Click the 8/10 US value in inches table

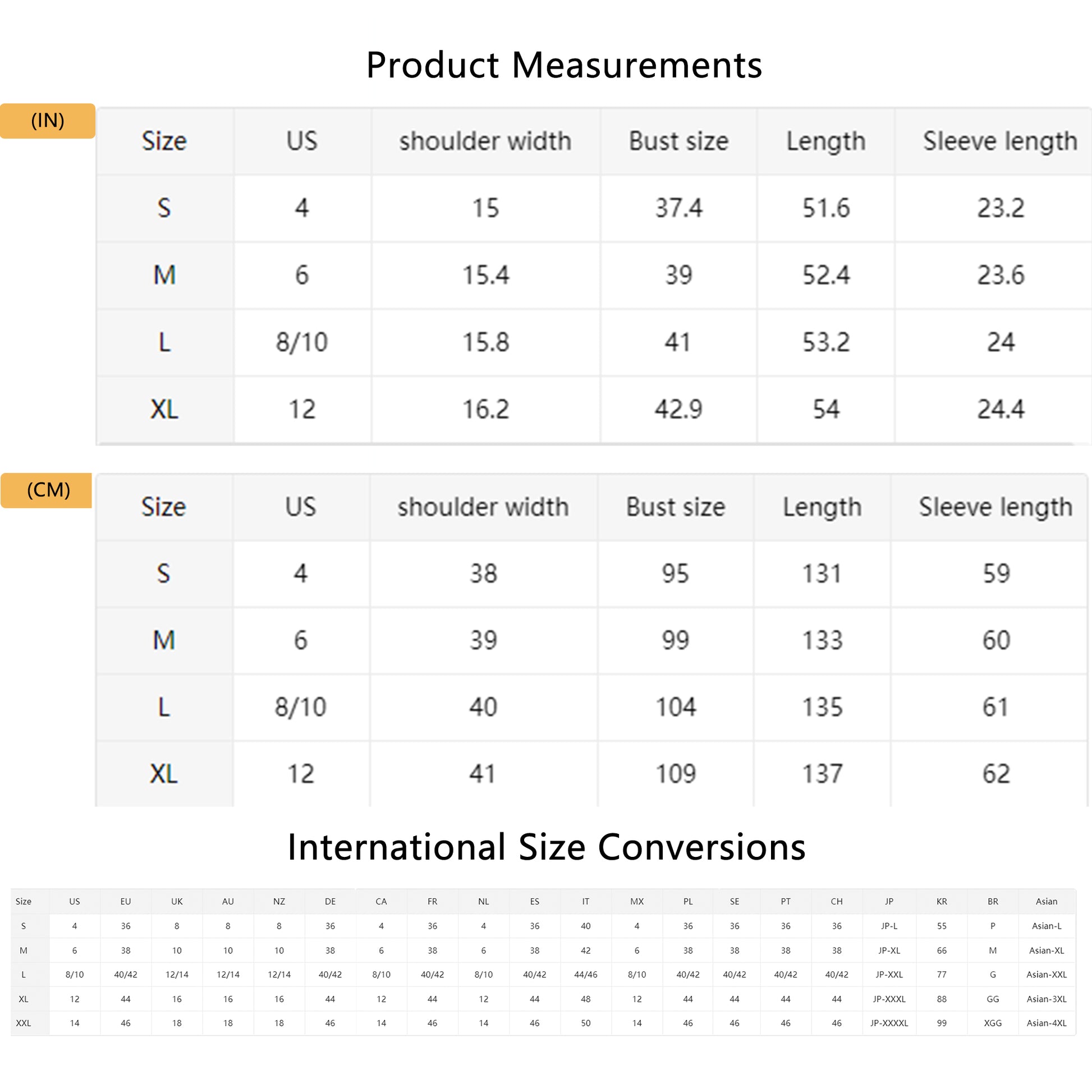(301, 342)
